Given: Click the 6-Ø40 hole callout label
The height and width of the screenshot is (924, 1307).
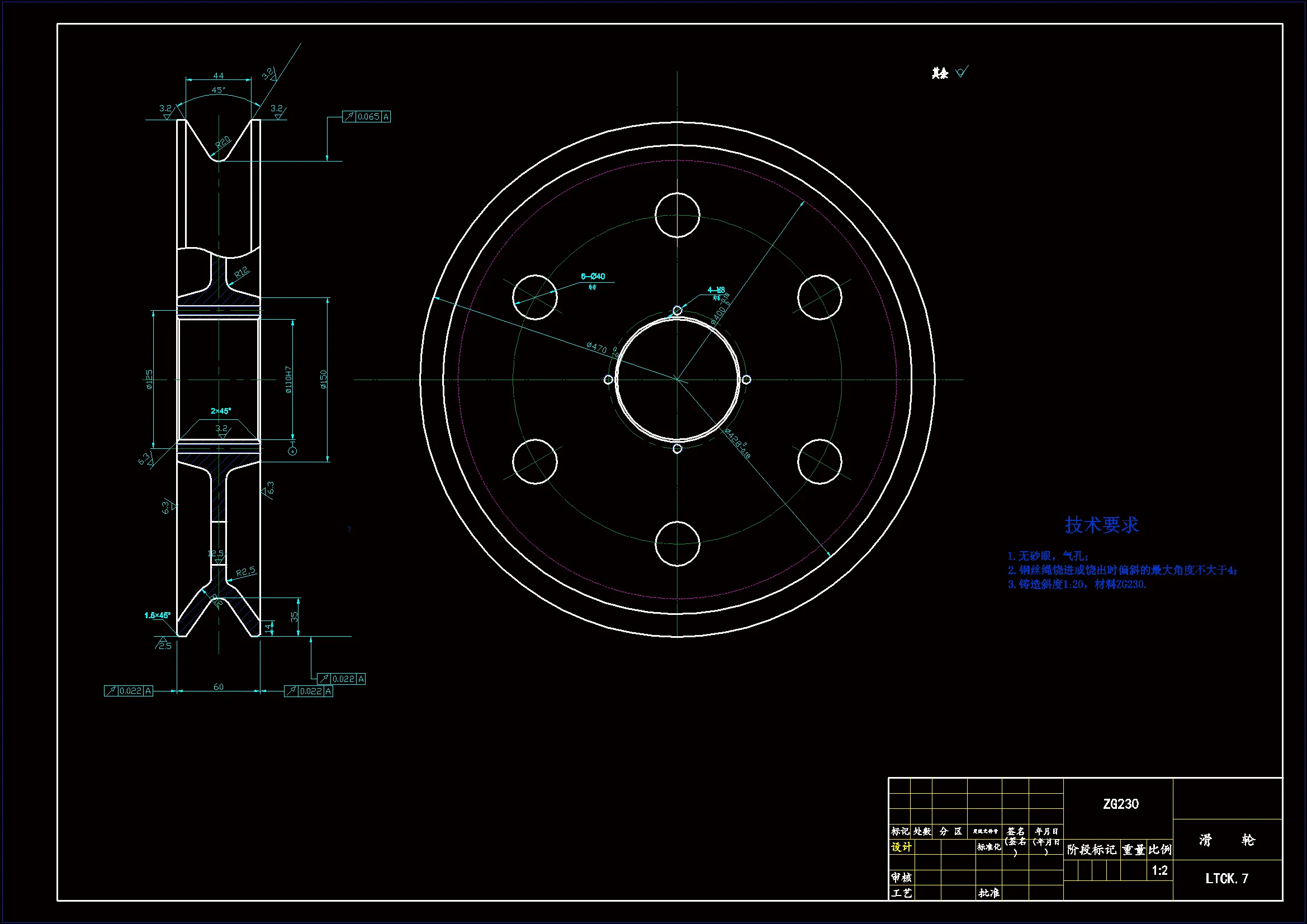Looking at the screenshot, I should [593, 276].
